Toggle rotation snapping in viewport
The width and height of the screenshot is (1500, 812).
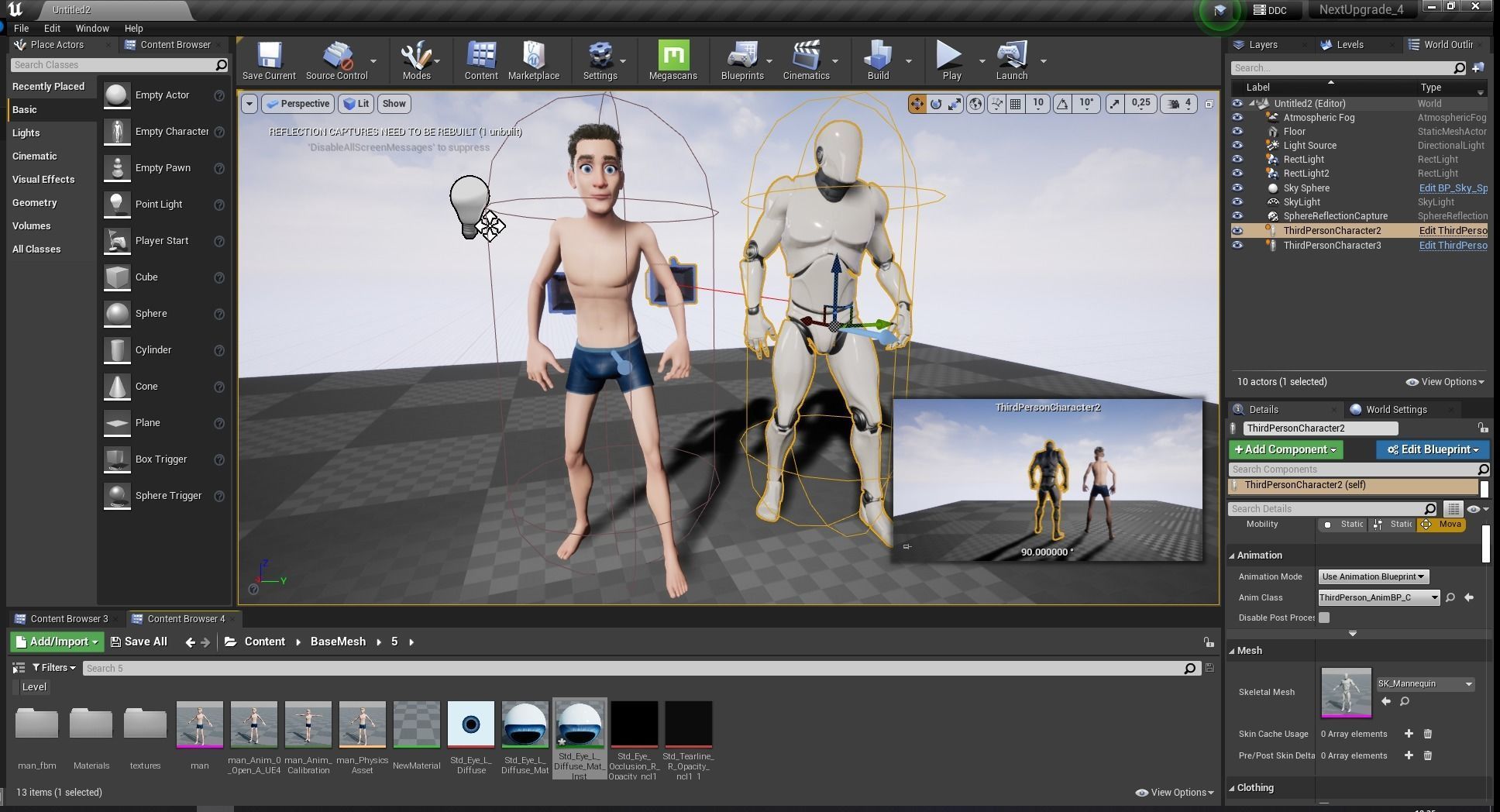[1063, 104]
